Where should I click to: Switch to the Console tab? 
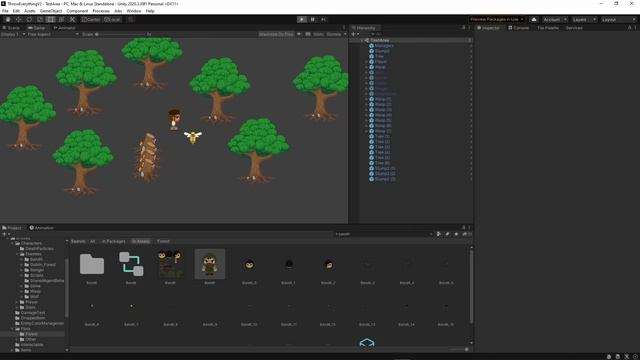pos(518,28)
